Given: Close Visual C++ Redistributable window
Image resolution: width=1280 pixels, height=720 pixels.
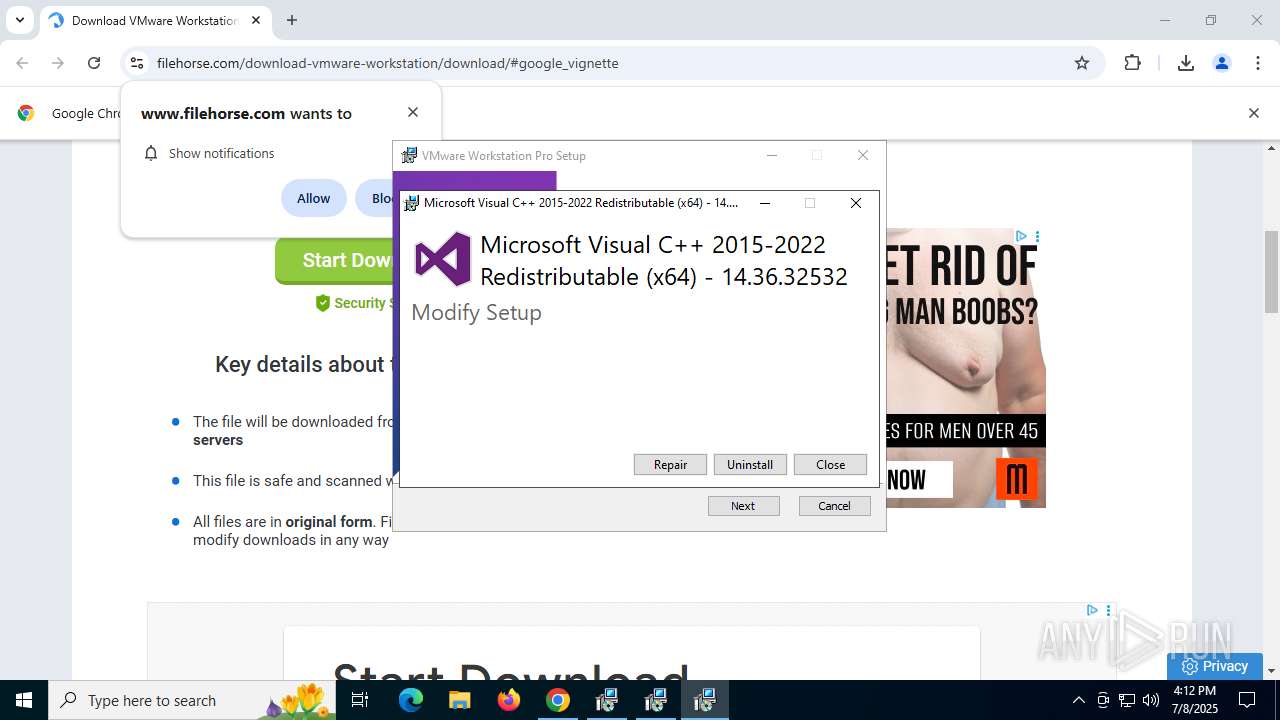Looking at the screenshot, I should [856, 203].
